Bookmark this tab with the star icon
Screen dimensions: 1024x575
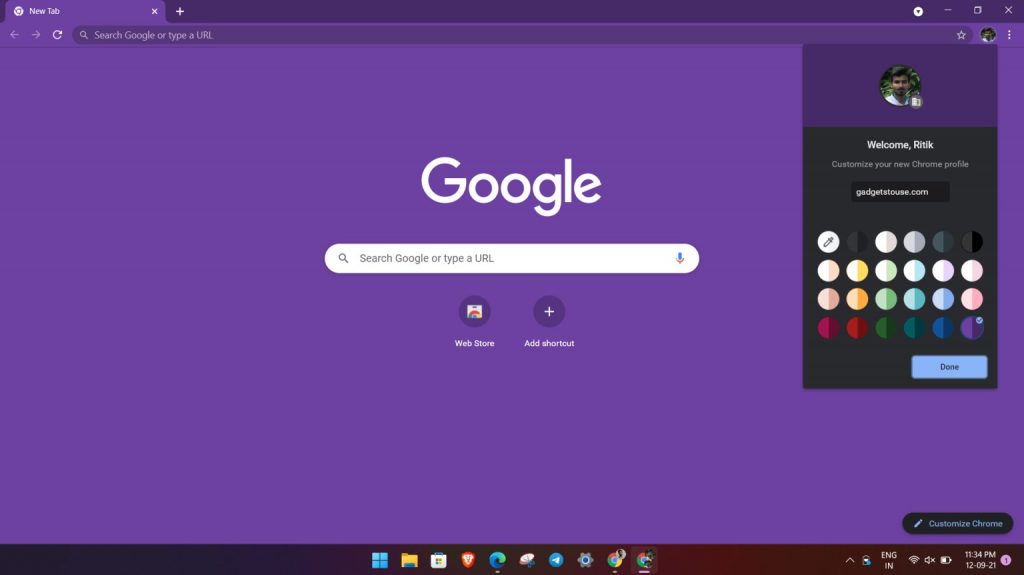[961, 35]
